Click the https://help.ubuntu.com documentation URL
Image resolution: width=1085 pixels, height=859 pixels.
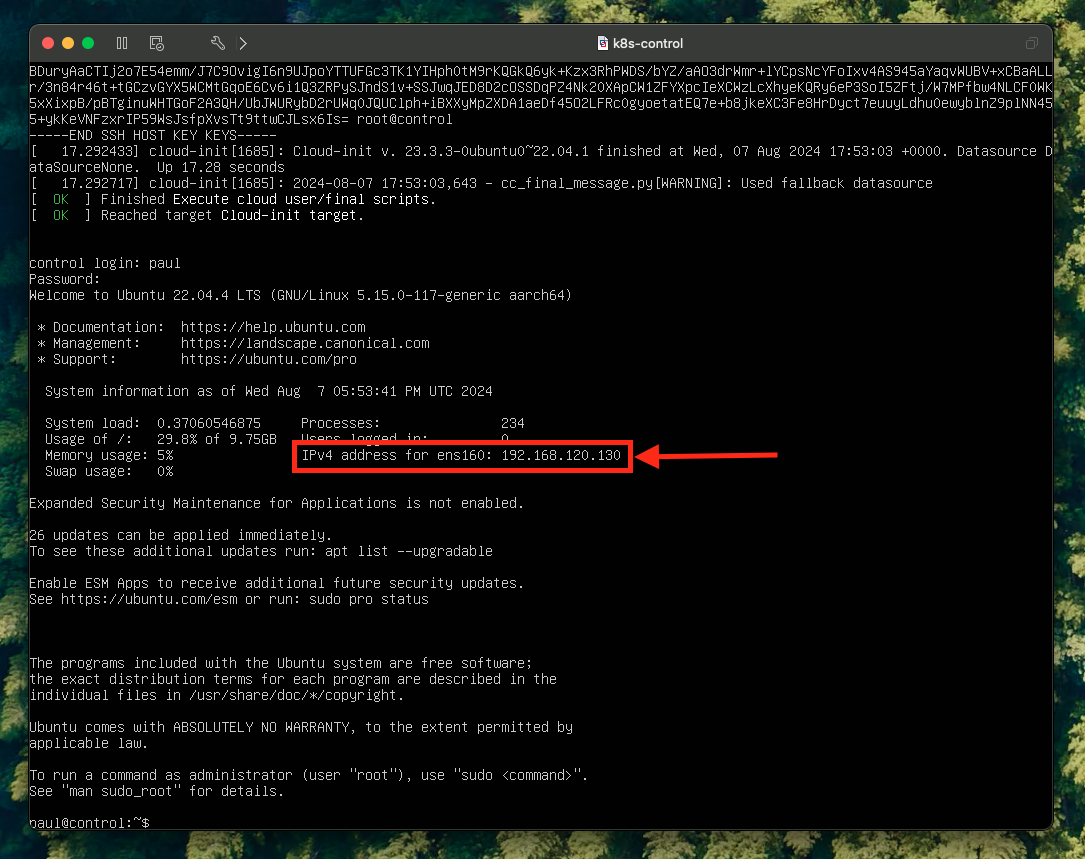[x=273, y=327]
